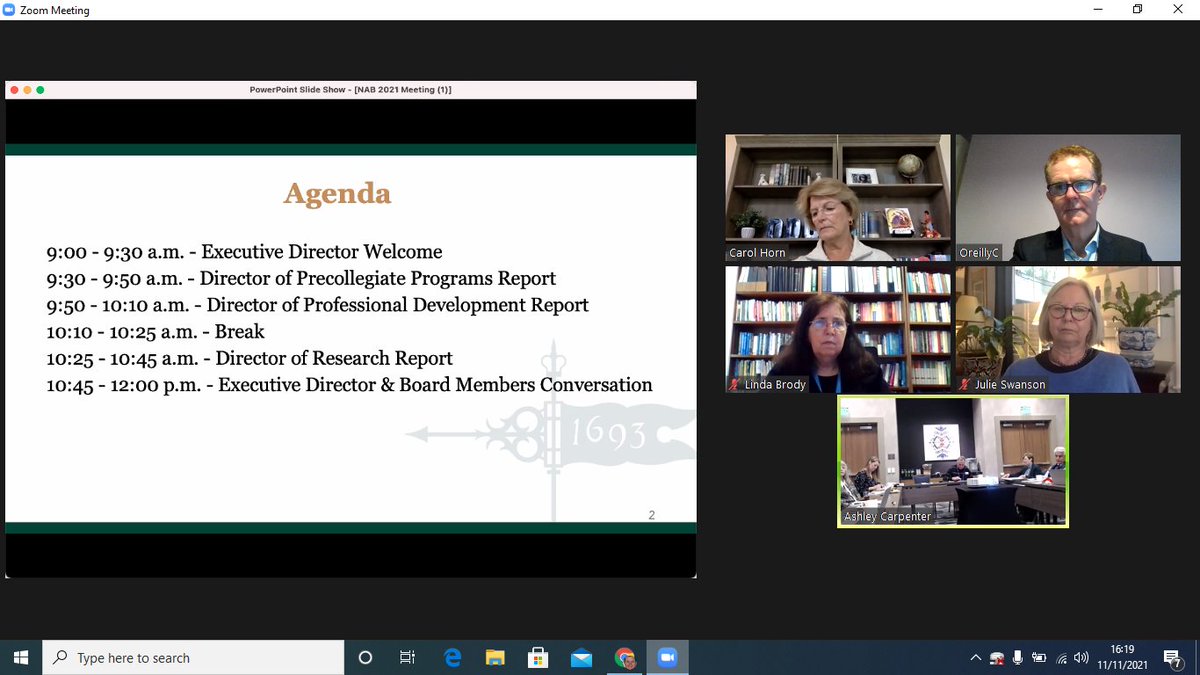Open Microsoft Edge from the taskbar
This screenshot has width=1200, height=675.
coord(451,657)
